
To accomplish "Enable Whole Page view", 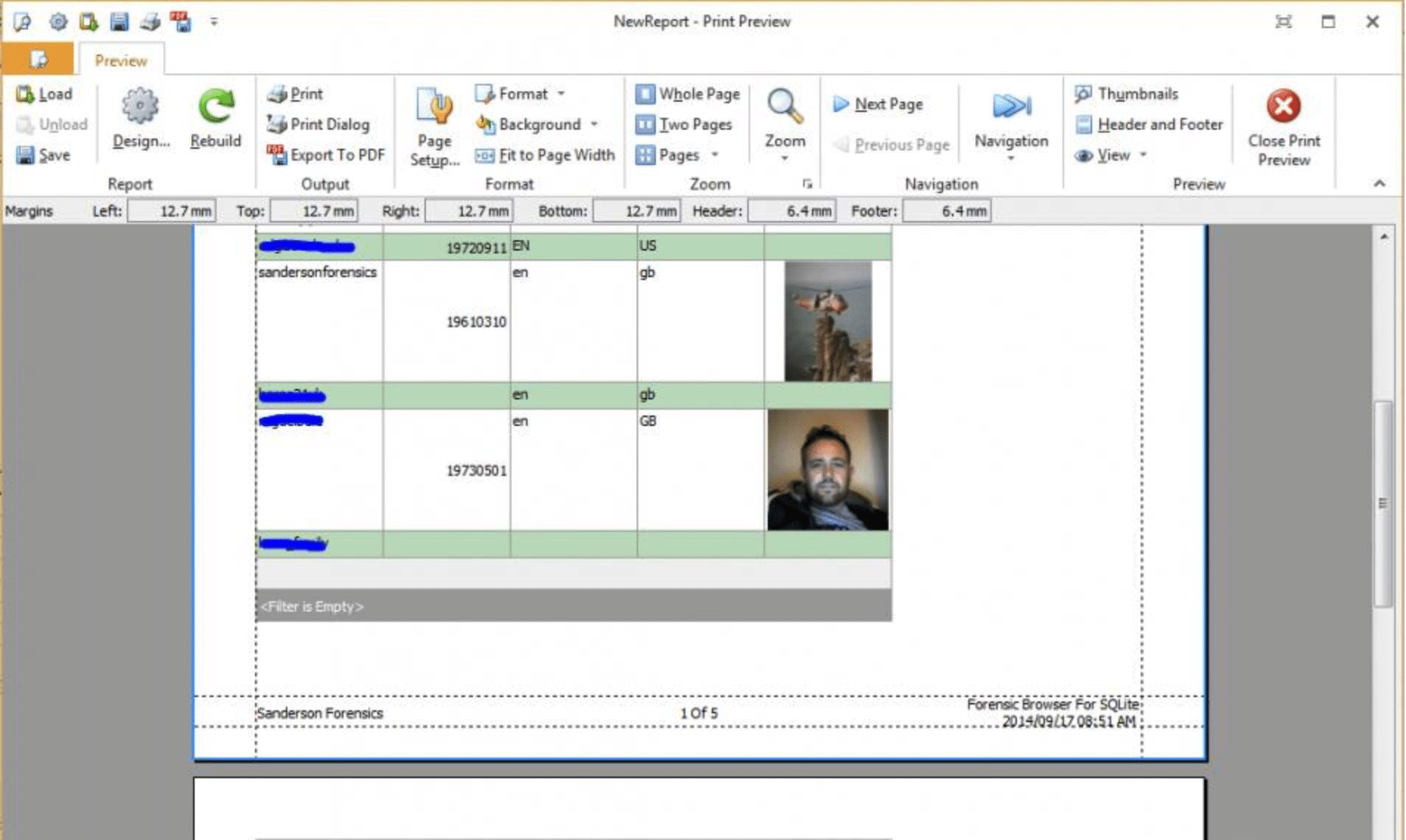I will 687,94.
